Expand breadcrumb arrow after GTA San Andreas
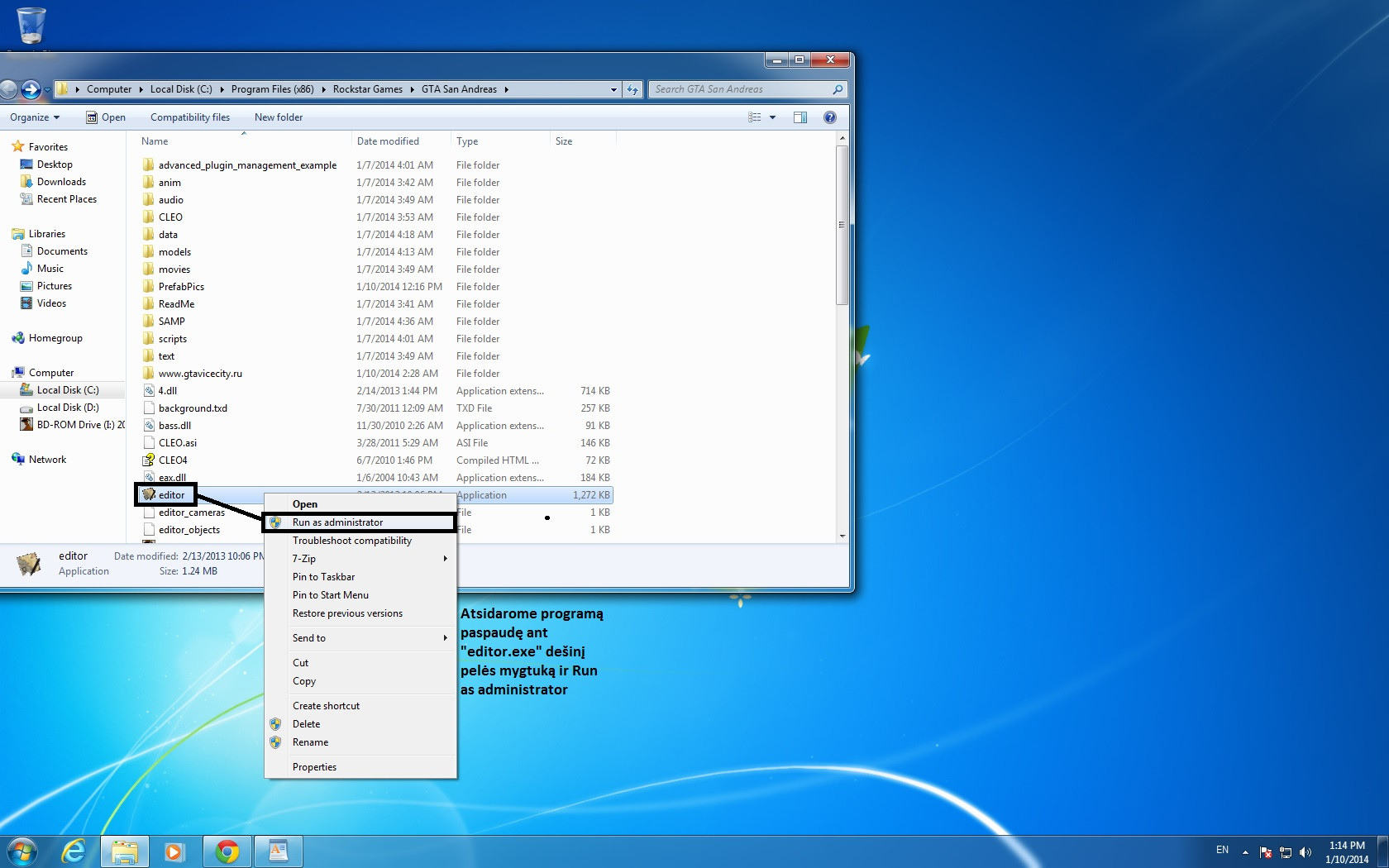The width and height of the screenshot is (1389, 868). pos(506,89)
